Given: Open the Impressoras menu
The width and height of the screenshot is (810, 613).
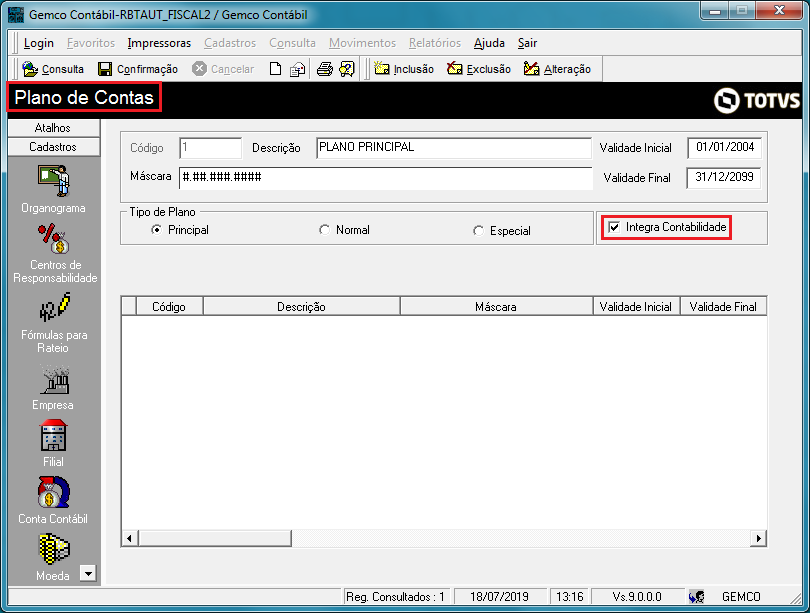Looking at the screenshot, I should [x=159, y=43].
